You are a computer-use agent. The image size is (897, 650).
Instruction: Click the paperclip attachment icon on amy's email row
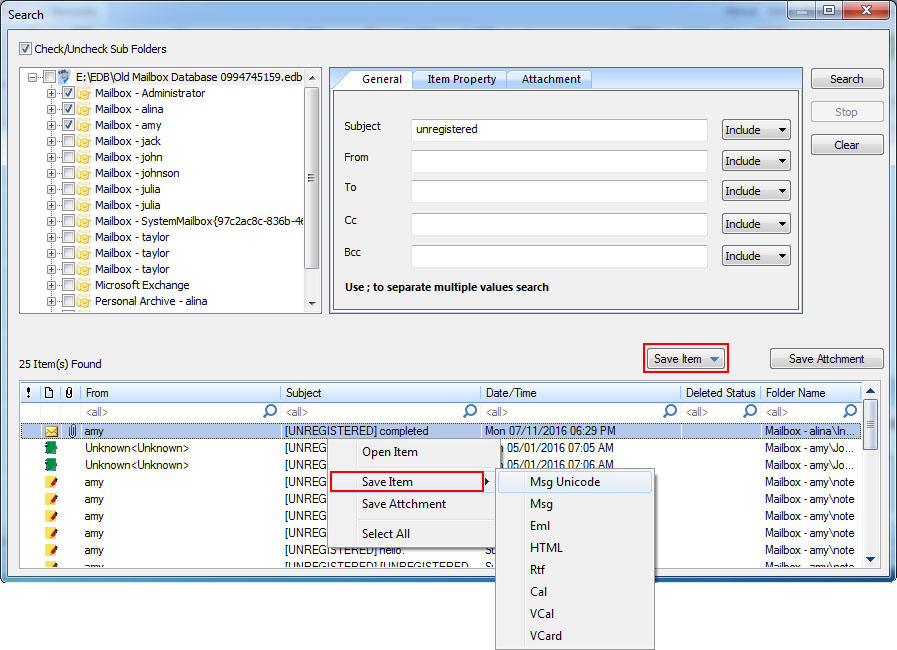point(69,432)
